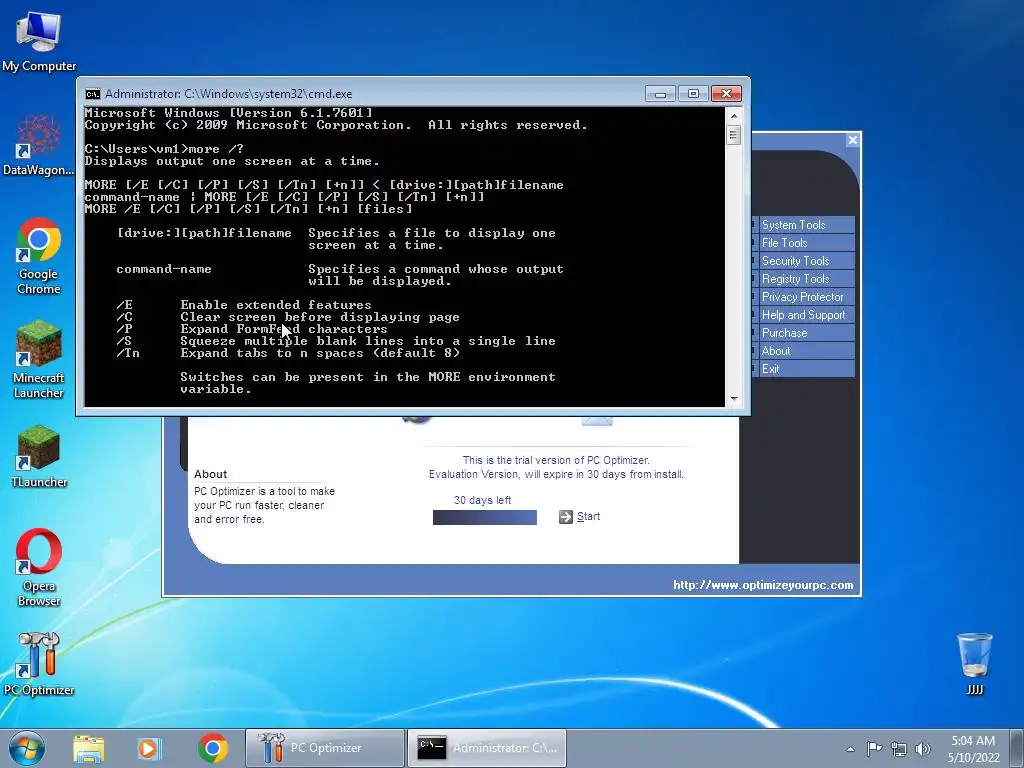Select the Minecraft Launcher desktop icon
Viewport: 1024px width, 768px height.
(x=39, y=360)
